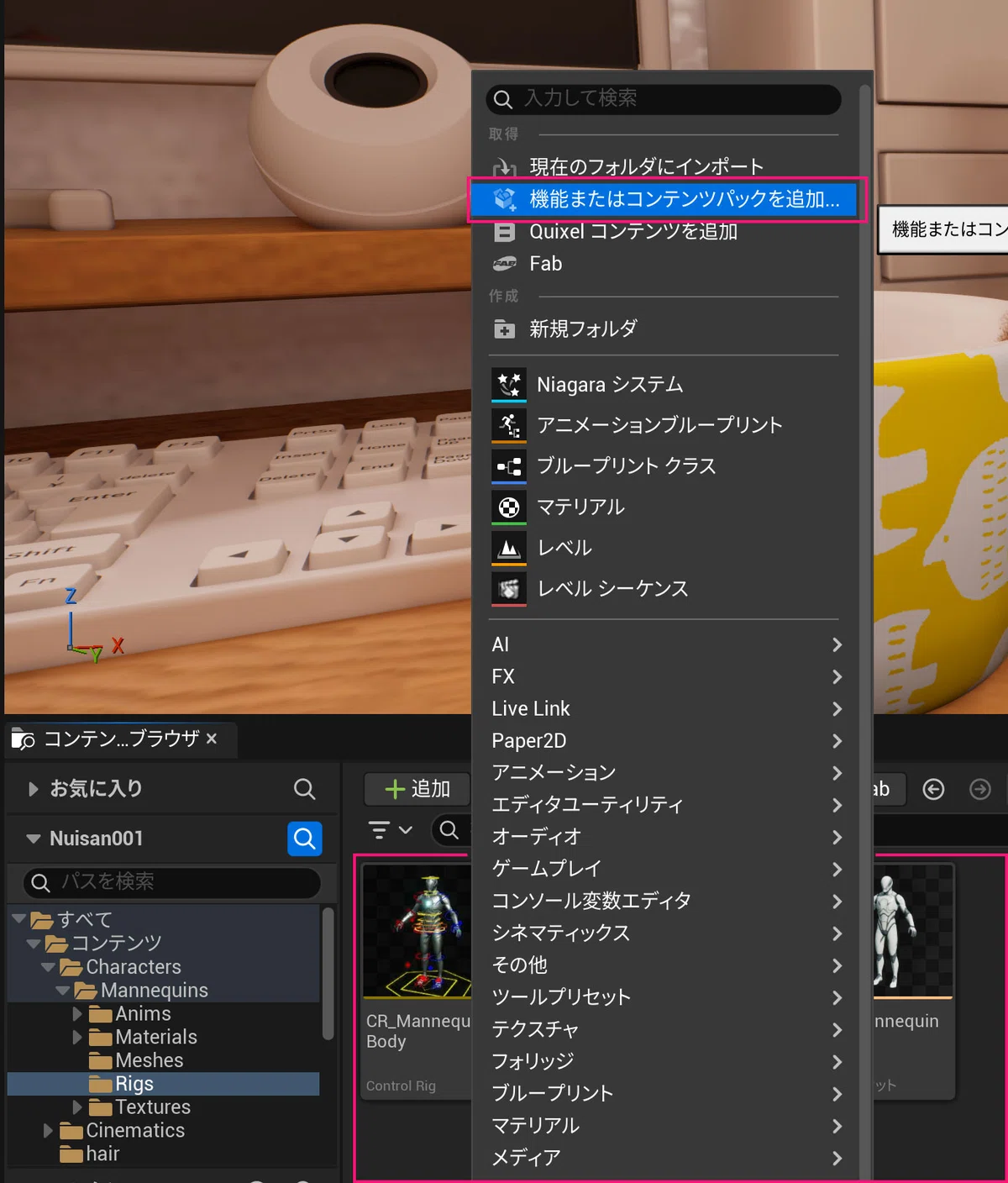Open the Paper2D submenu
This screenshot has height=1183, width=1008.
(665, 741)
